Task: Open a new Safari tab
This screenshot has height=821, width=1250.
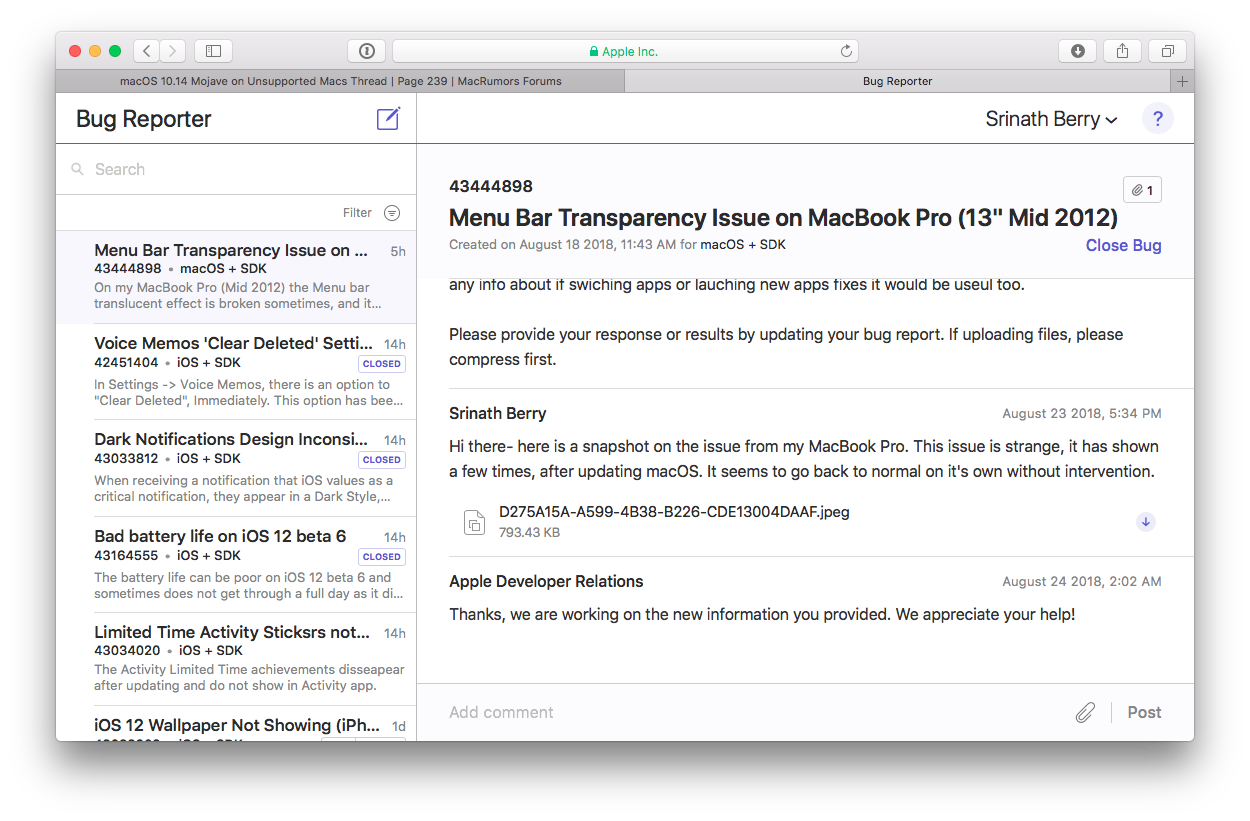Action: coord(1182,81)
